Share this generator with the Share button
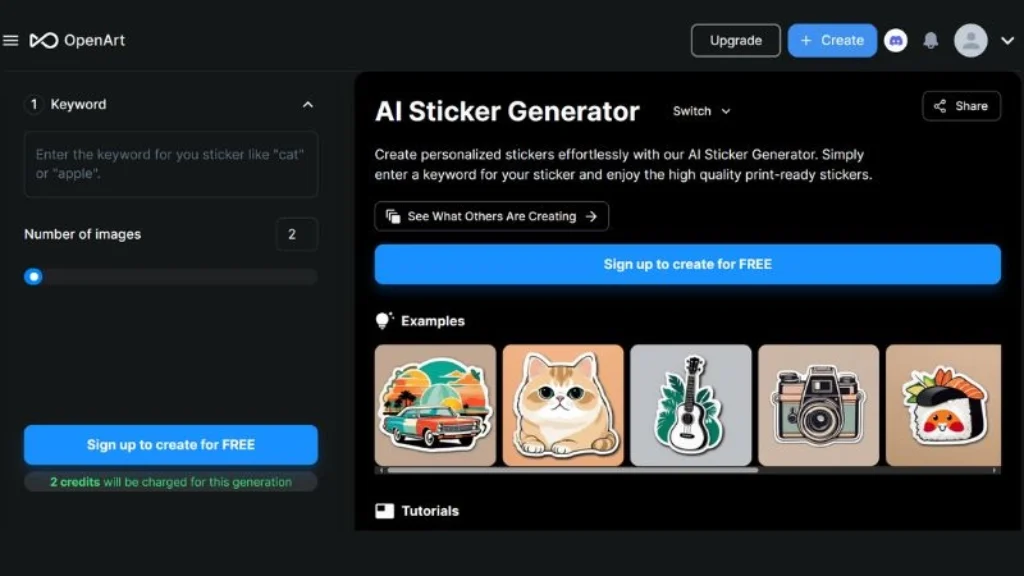This screenshot has width=1024, height=576. (961, 106)
